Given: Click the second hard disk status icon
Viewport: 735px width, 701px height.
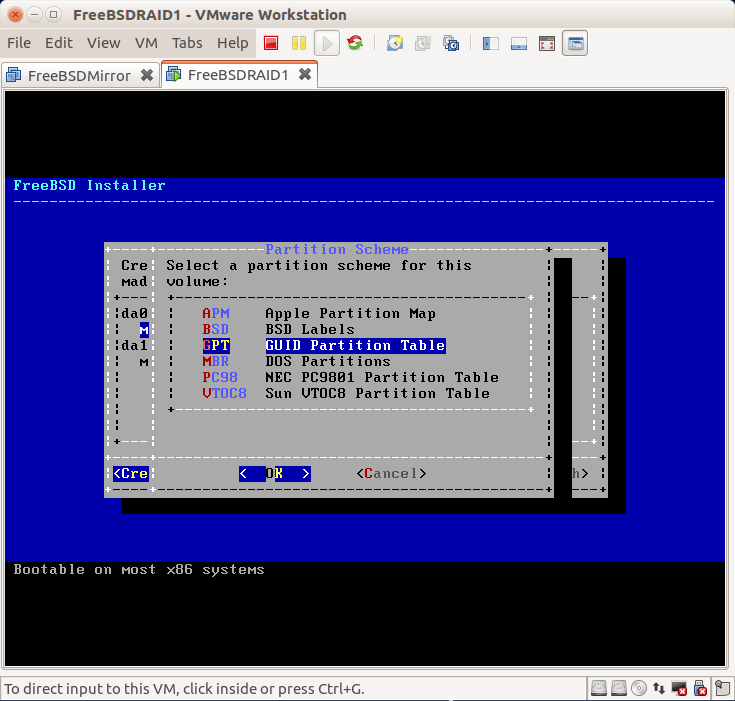Looking at the screenshot, I should (618, 688).
